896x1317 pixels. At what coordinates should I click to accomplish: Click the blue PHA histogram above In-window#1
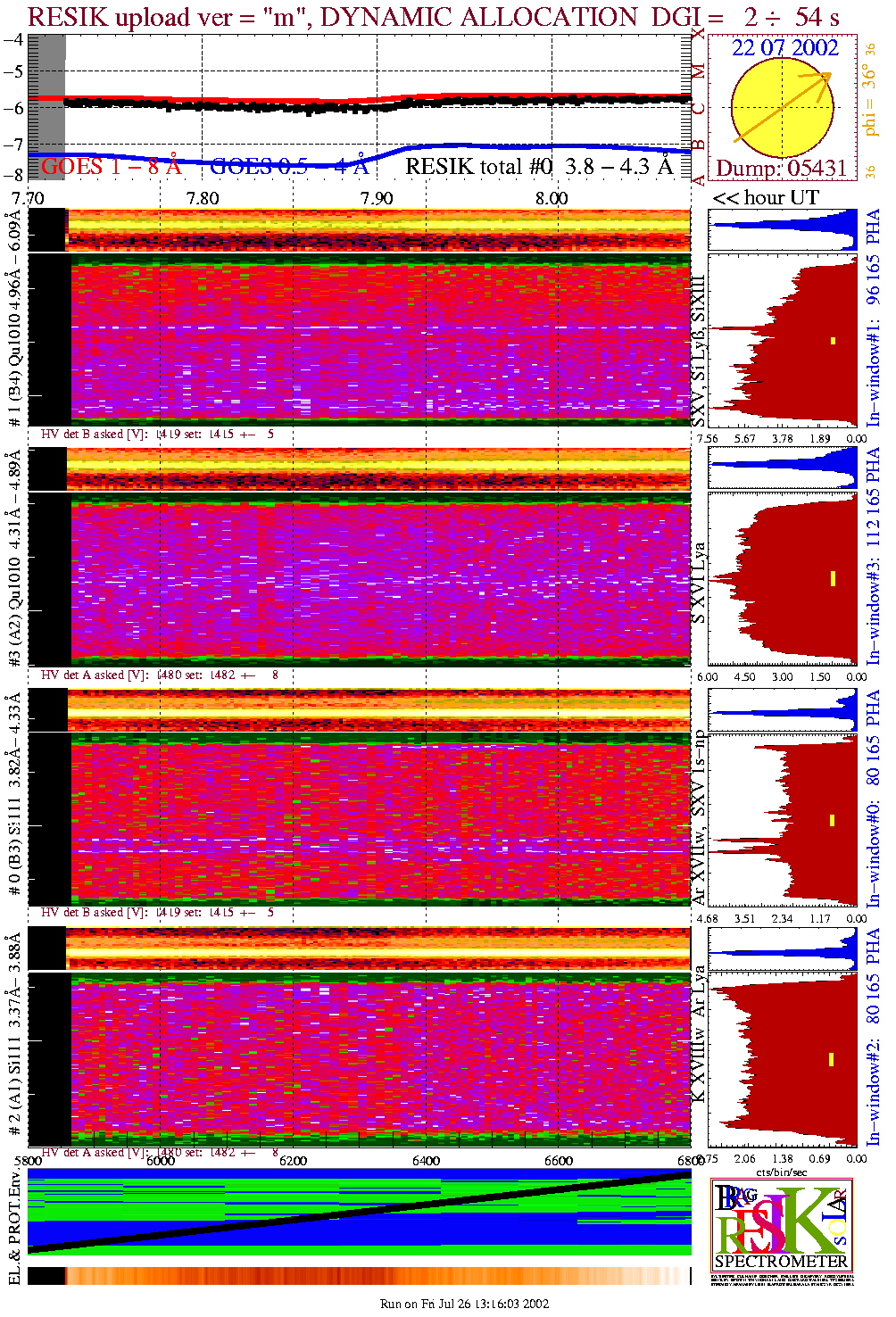point(782,229)
